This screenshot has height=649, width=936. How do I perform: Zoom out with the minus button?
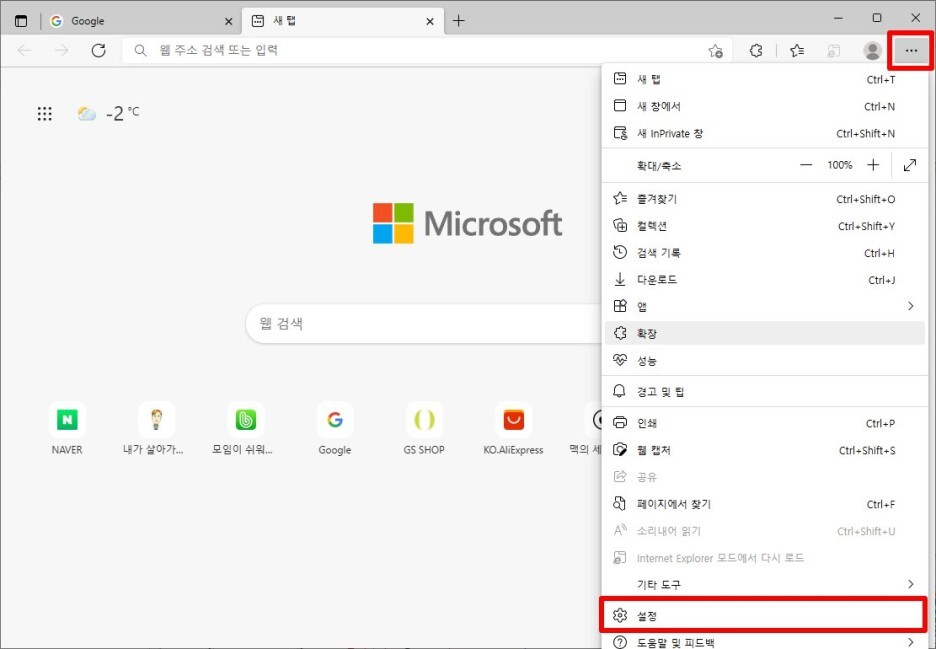point(806,165)
